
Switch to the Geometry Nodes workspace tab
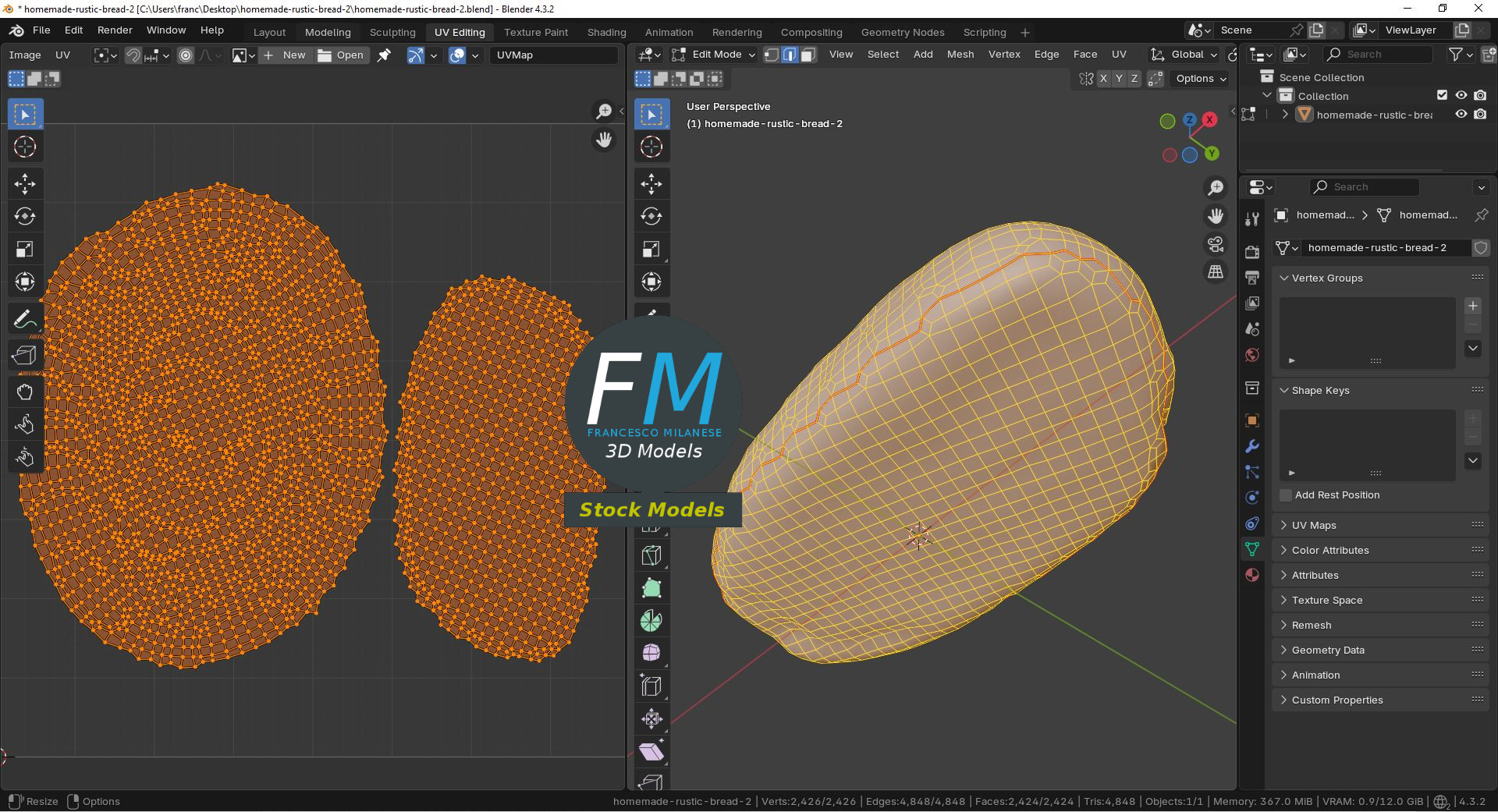[x=903, y=32]
